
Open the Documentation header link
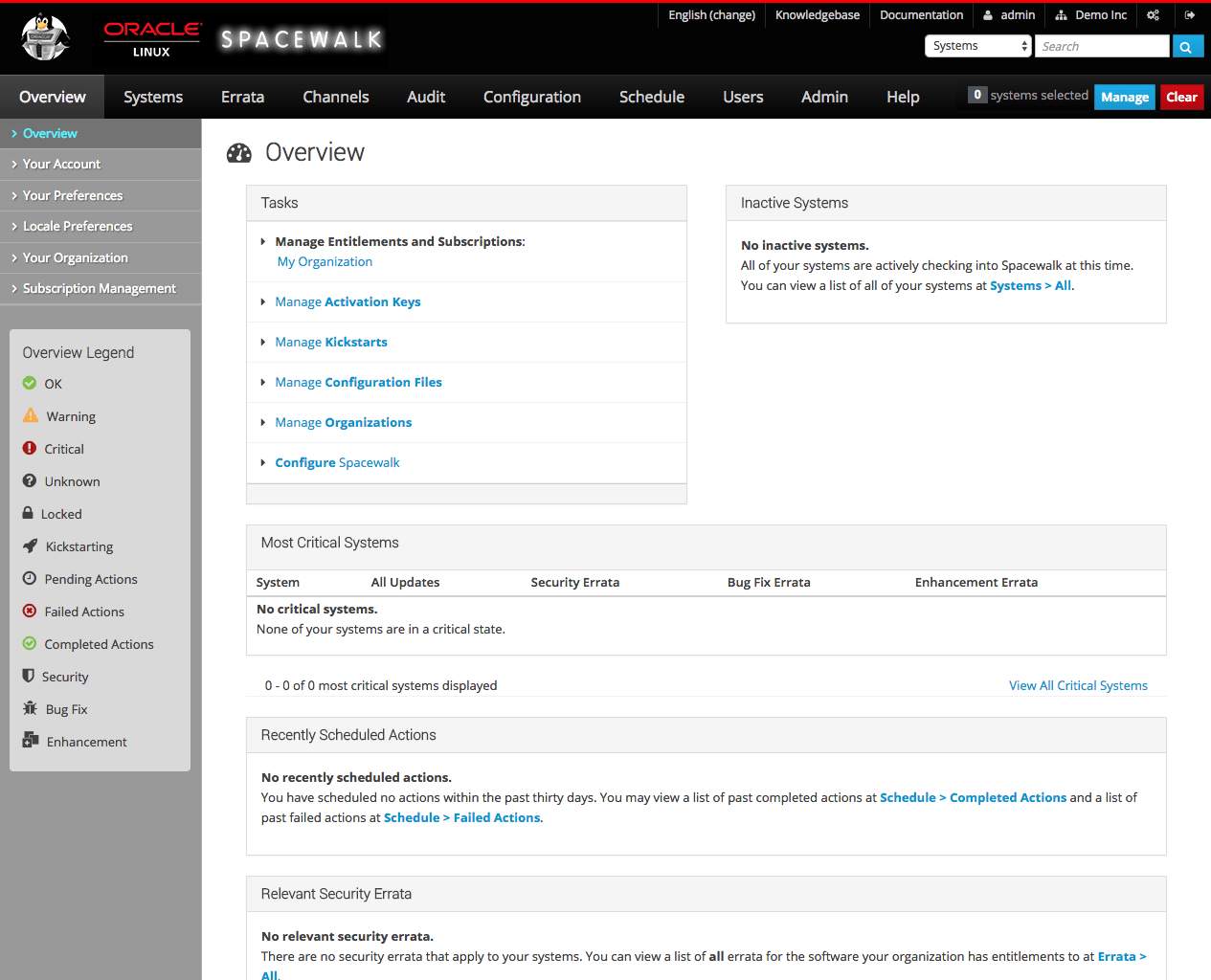[921, 15]
